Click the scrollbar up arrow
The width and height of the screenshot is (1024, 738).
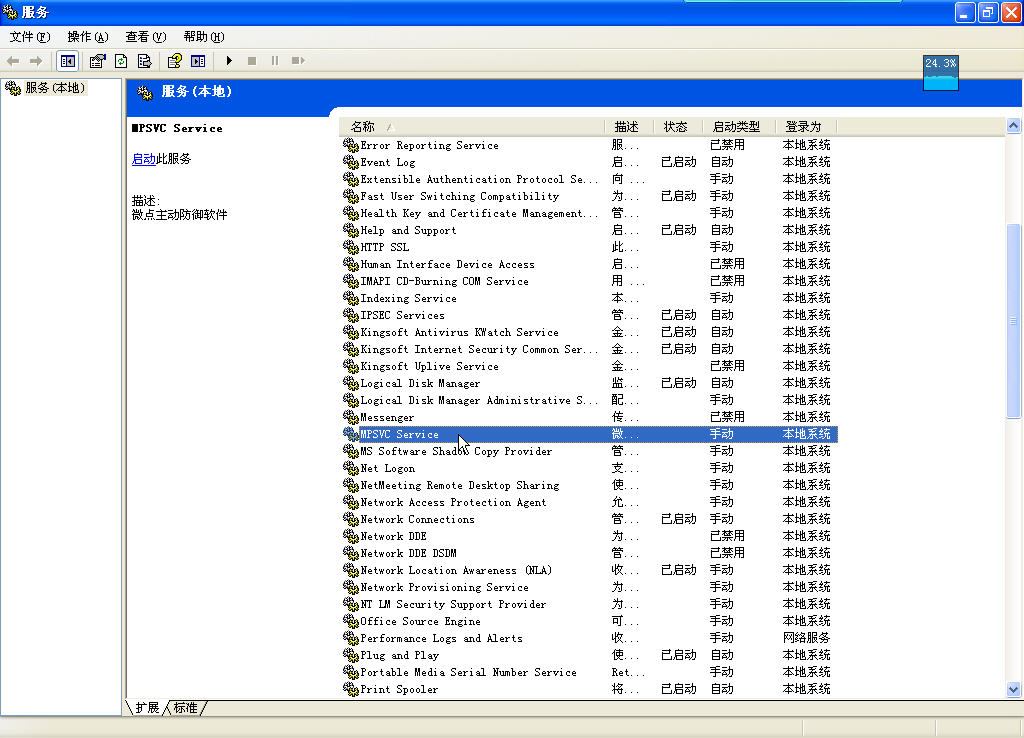point(1014,125)
